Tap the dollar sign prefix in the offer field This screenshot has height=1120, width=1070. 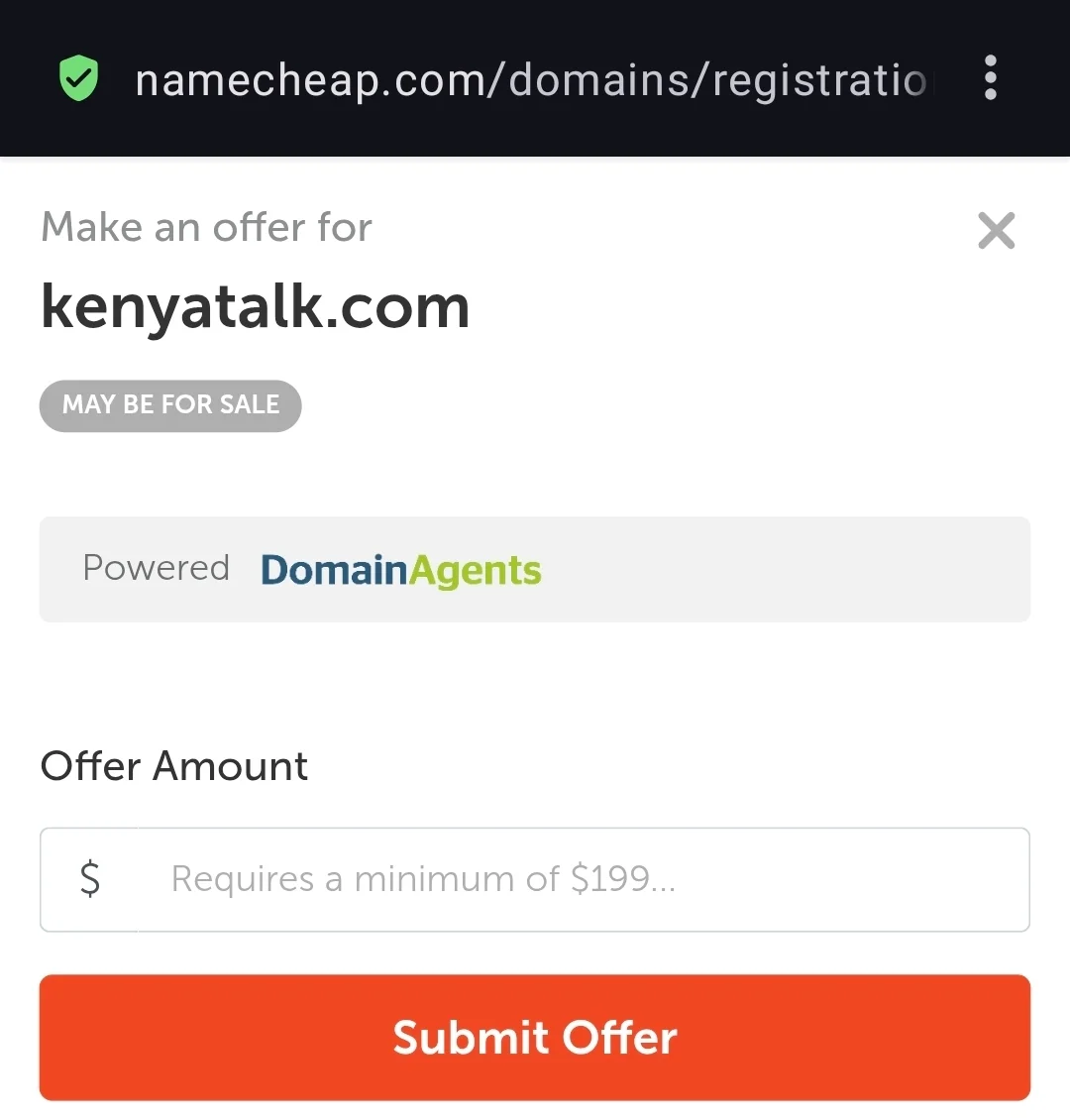90,879
